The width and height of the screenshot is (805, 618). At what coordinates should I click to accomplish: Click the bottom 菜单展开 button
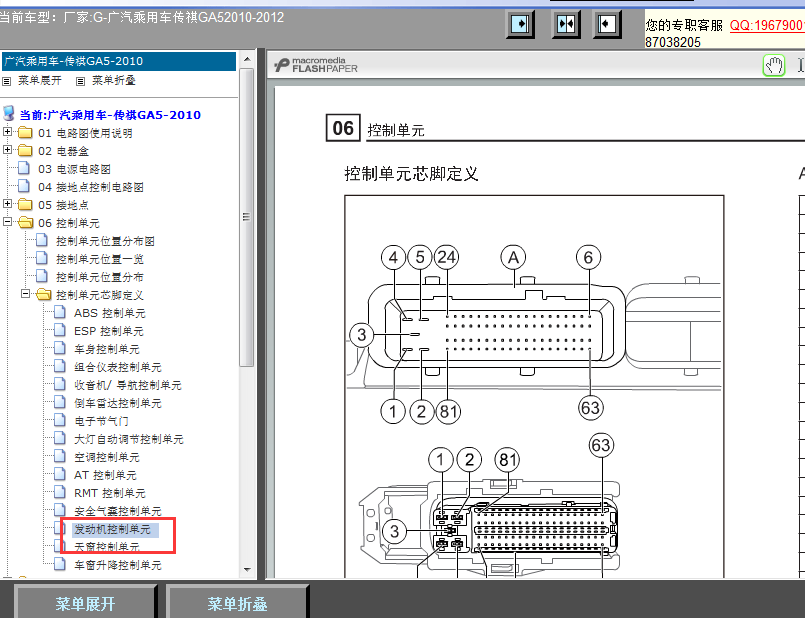click(x=85, y=603)
